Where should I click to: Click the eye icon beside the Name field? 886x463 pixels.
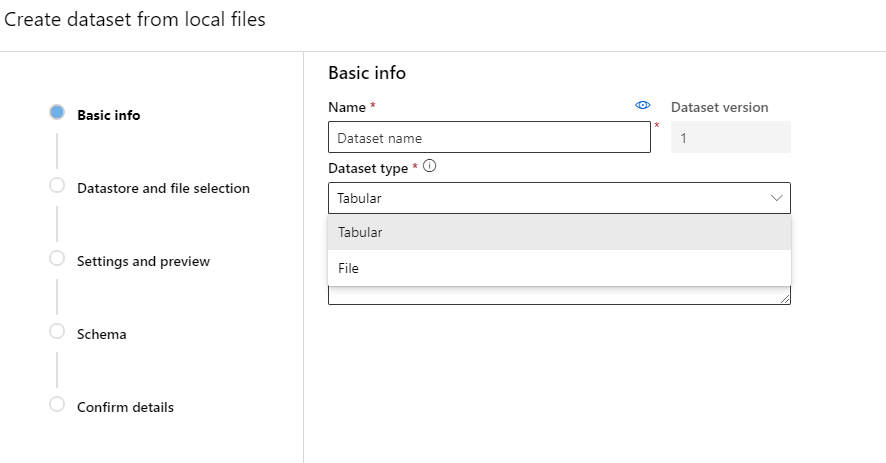(642, 105)
